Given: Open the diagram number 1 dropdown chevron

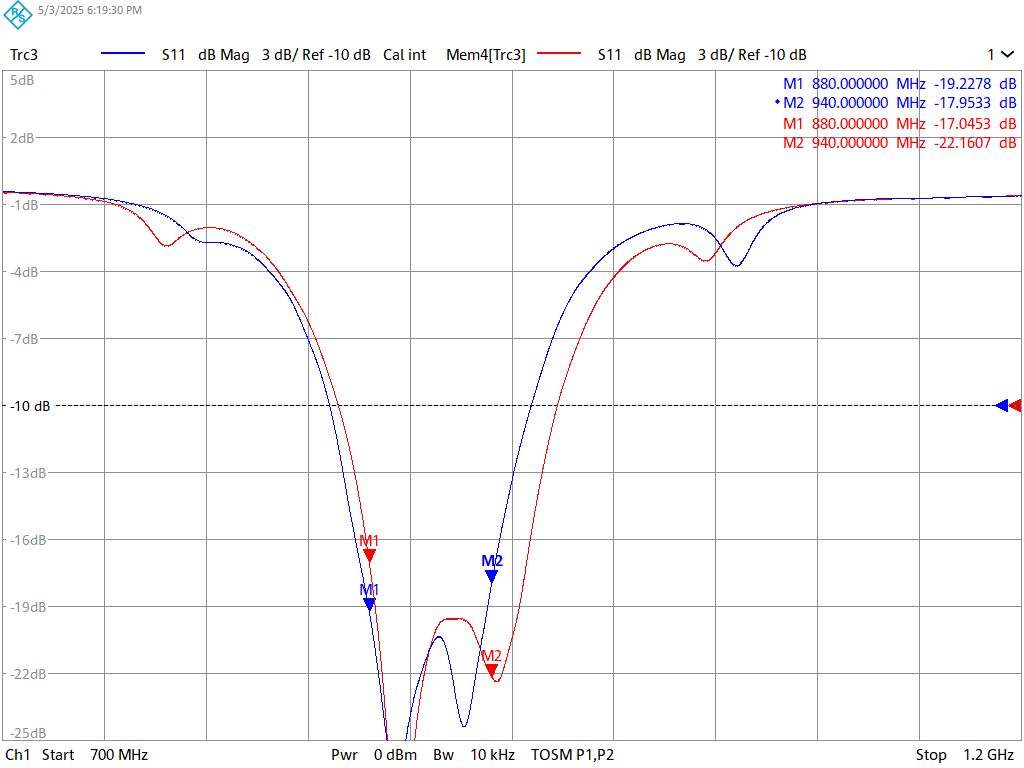Looking at the screenshot, I should [x=1008, y=55].
